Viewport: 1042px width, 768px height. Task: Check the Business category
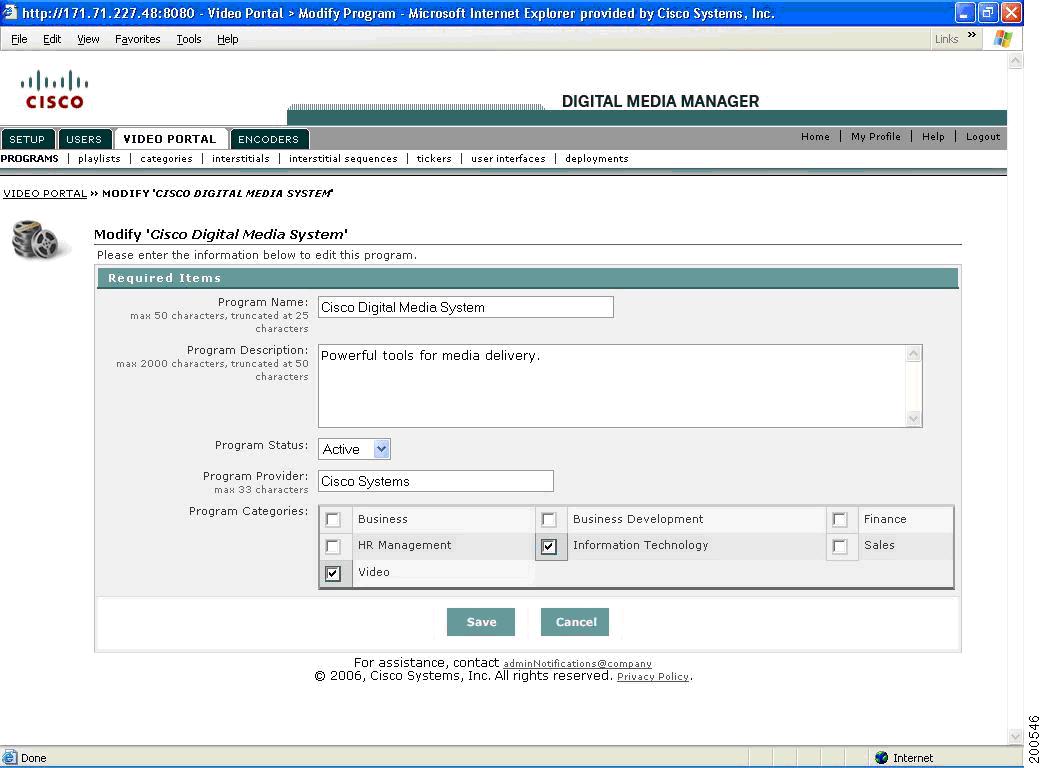click(x=334, y=519)
